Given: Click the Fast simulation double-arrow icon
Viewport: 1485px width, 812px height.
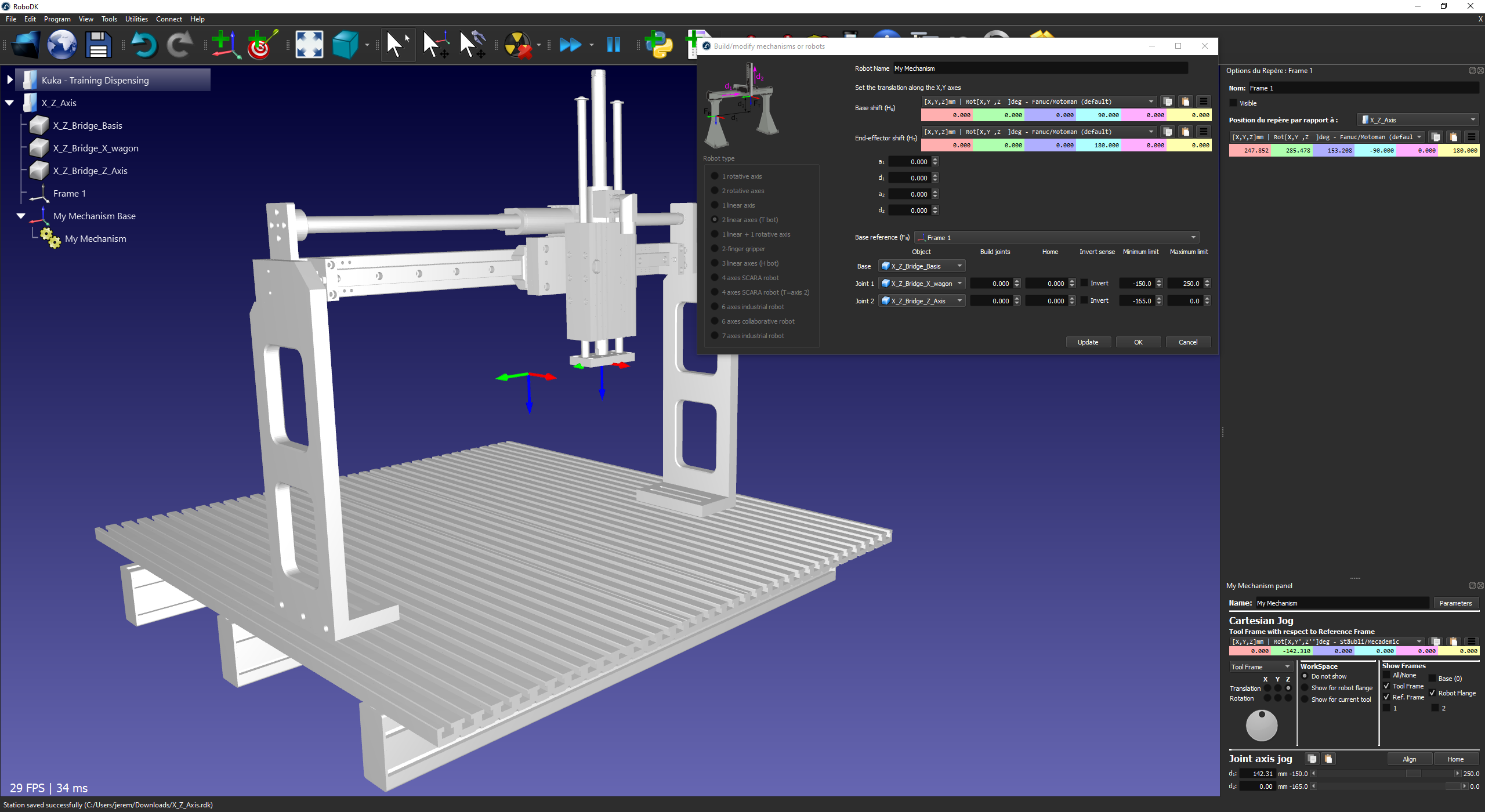Looking at the screenshot, I should (x=570, y=45).
